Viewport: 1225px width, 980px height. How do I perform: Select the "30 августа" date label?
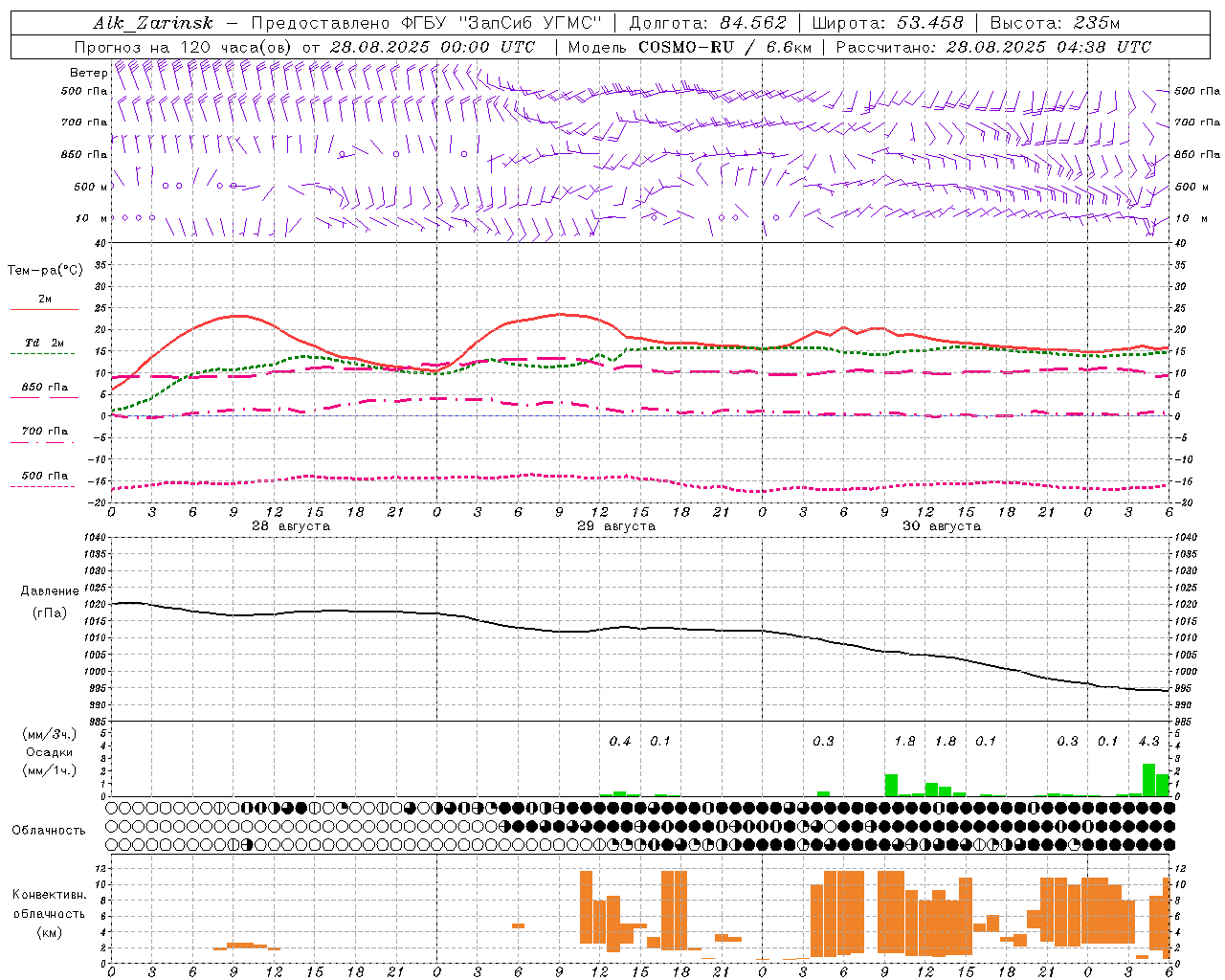(942, 526)
